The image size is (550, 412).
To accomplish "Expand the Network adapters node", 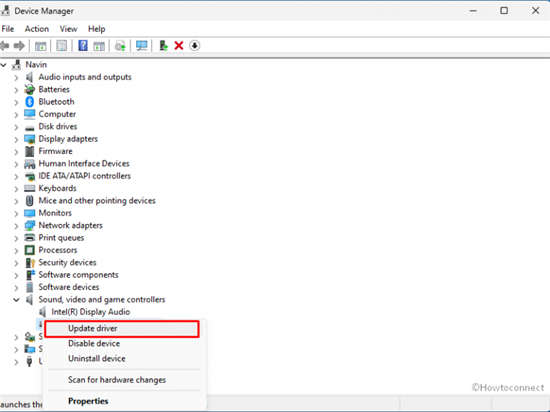I will (x=16, y=225).
